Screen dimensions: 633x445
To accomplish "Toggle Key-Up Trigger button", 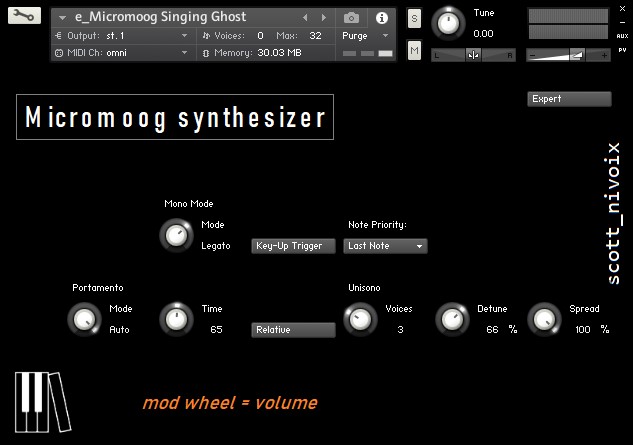I will pos(293,246).
